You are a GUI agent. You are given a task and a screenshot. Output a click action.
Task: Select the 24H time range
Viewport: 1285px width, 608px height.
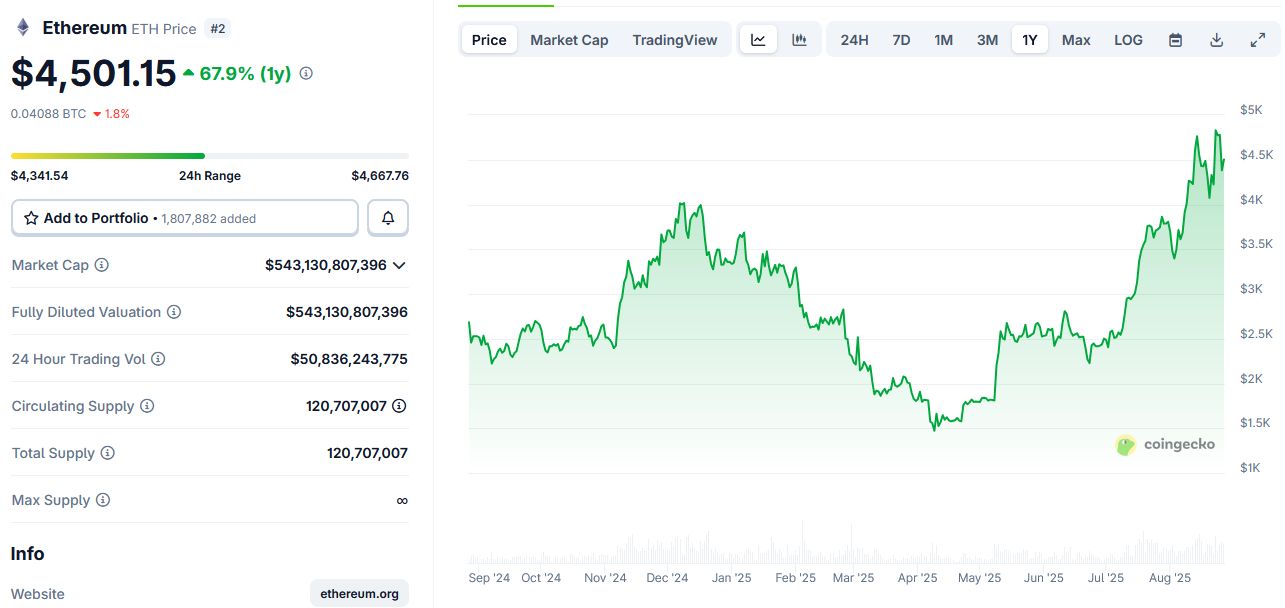(854, 40)
